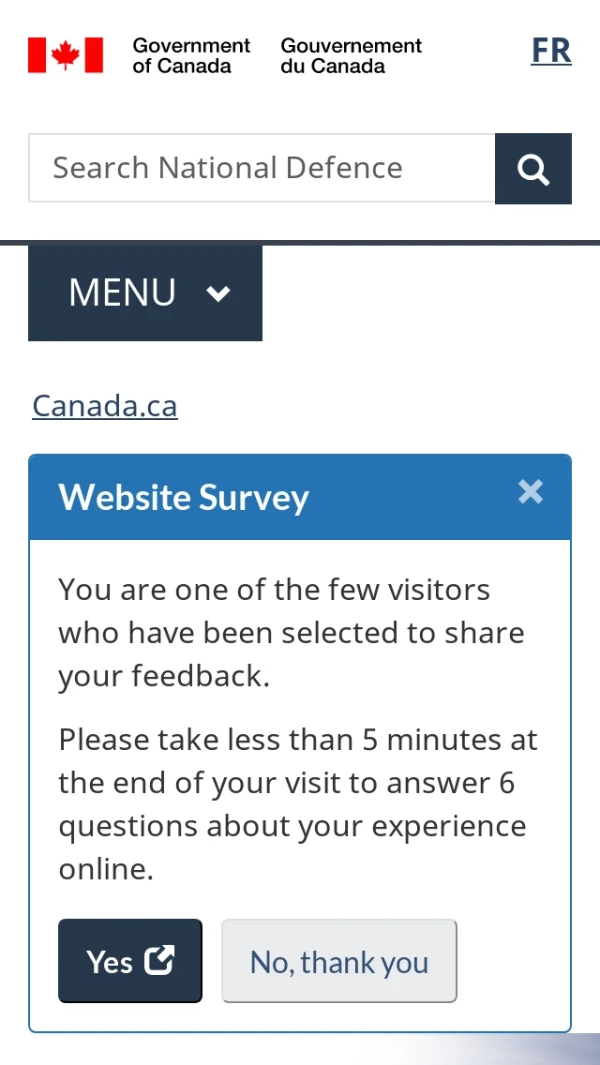The height and width of the screenshot is (1065, 600).
Task: Click the 'selected to share your feedback' paragraph
Action: 290,632
